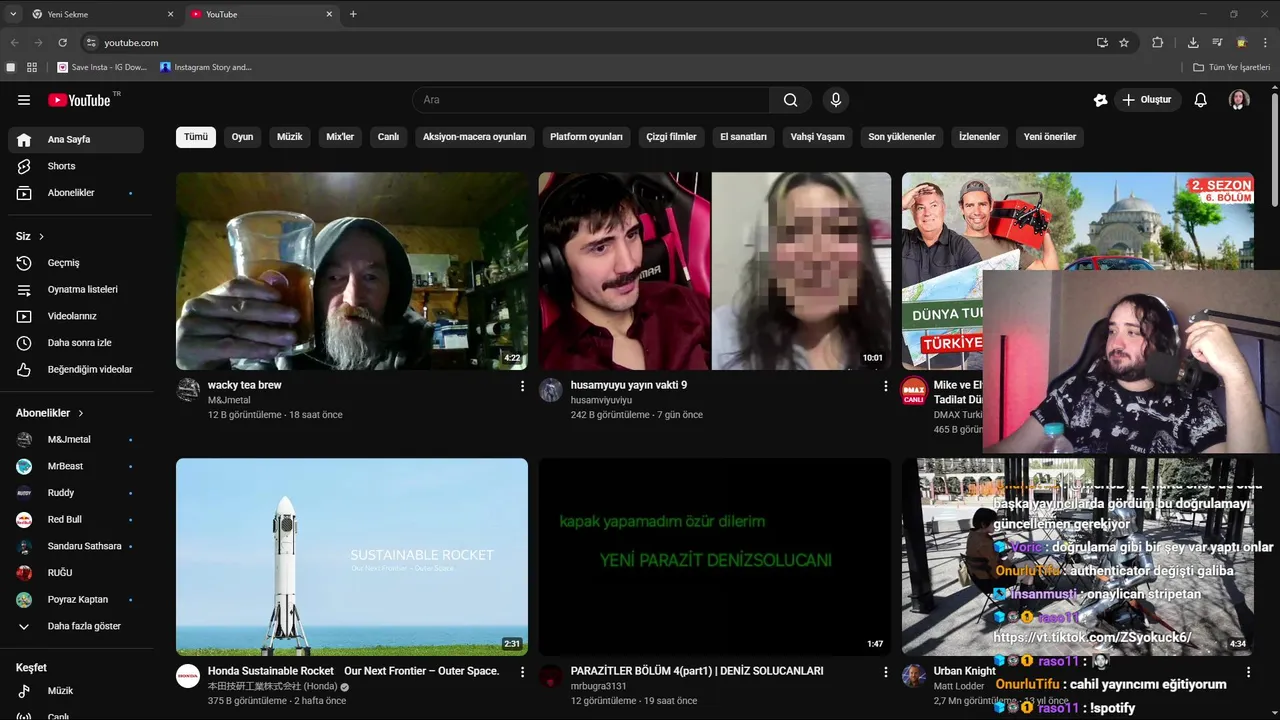Select the Oyun filter chip
The image size is (1280, 720).
click(242, 137)
